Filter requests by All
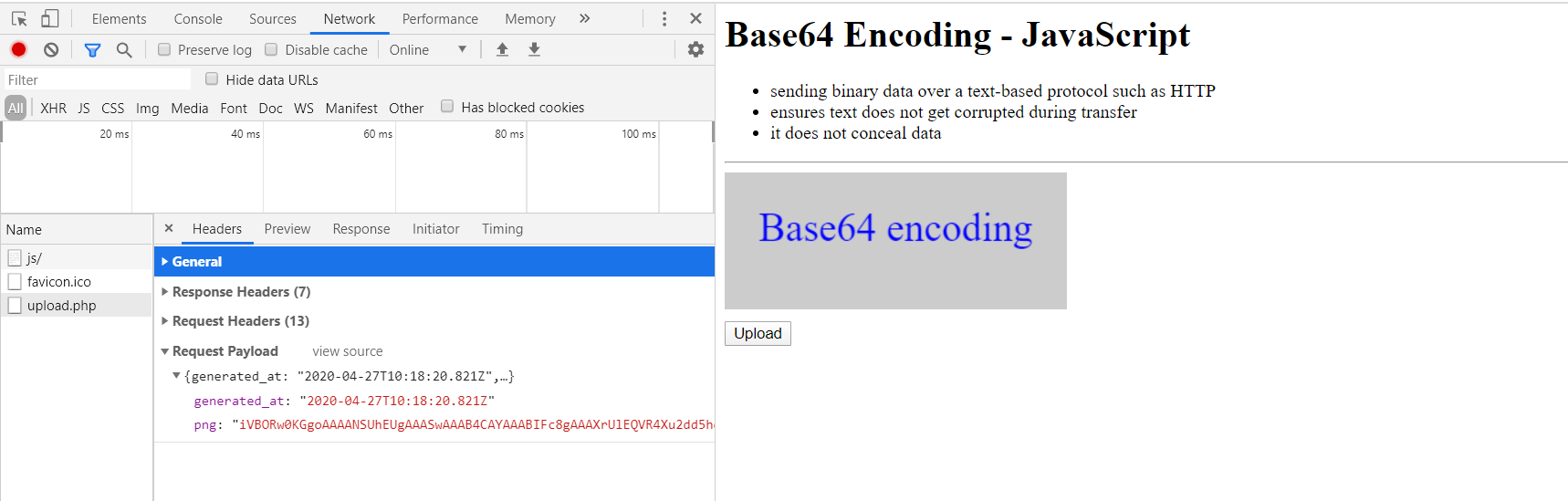The height and width of the screenshot is (501, 1568). click(16, 108)
